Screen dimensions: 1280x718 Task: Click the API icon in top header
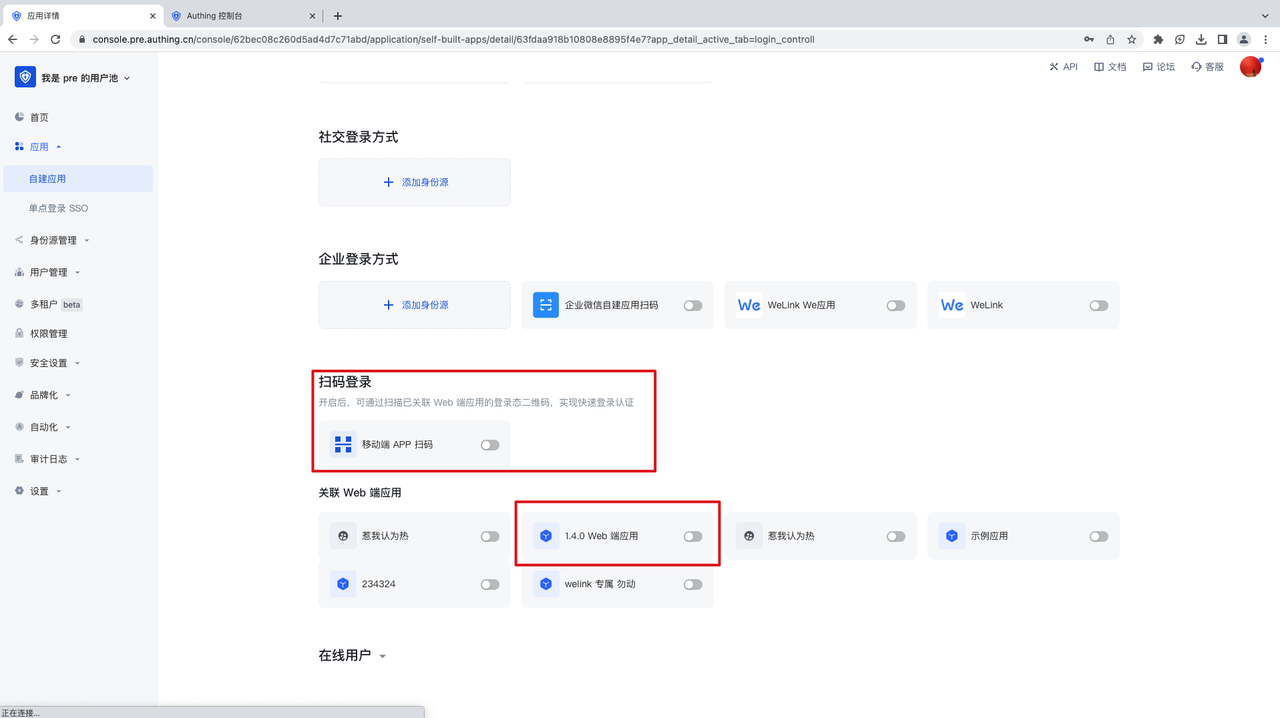(1054, 67)
